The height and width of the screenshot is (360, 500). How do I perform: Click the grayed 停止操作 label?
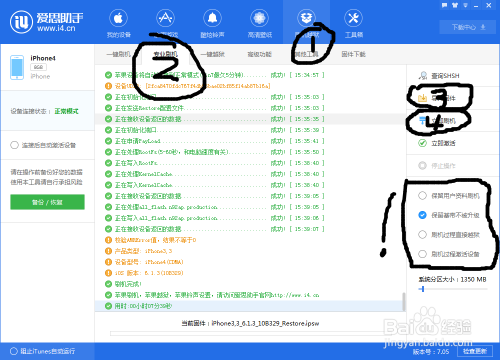443,166
